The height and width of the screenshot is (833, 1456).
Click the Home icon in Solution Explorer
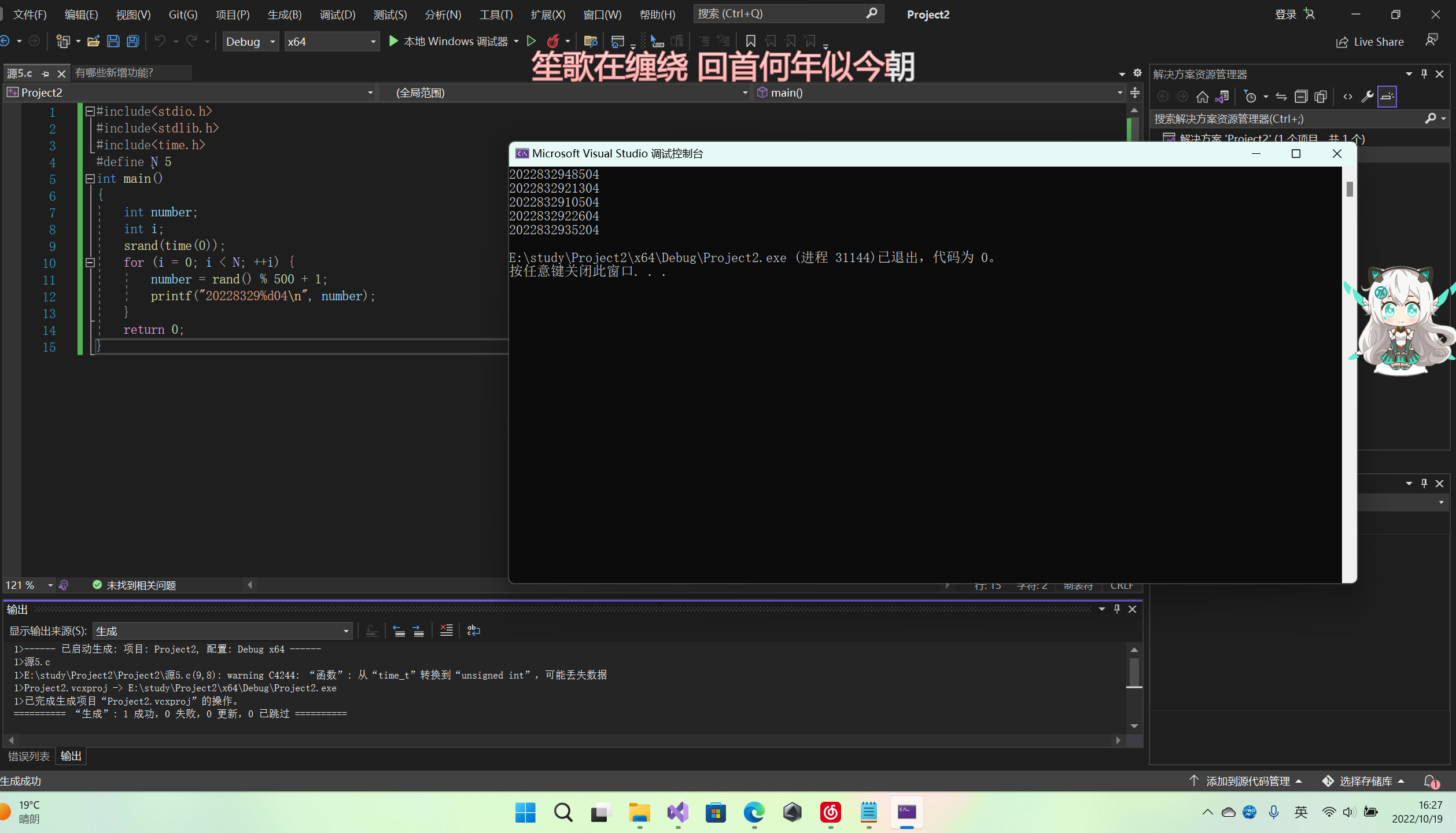click(1203, 97)
